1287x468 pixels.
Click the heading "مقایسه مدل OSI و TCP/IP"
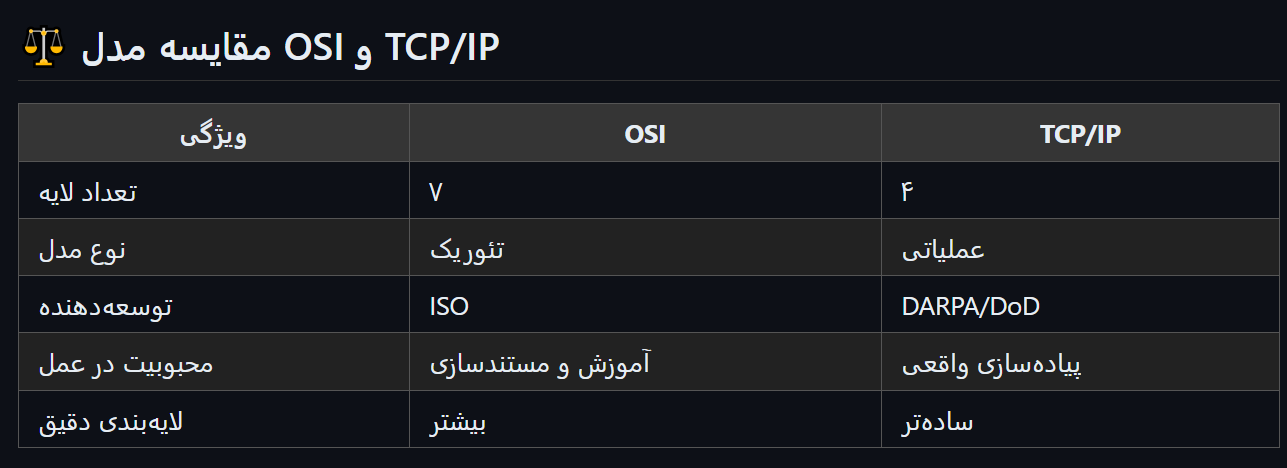coord(290,46)
